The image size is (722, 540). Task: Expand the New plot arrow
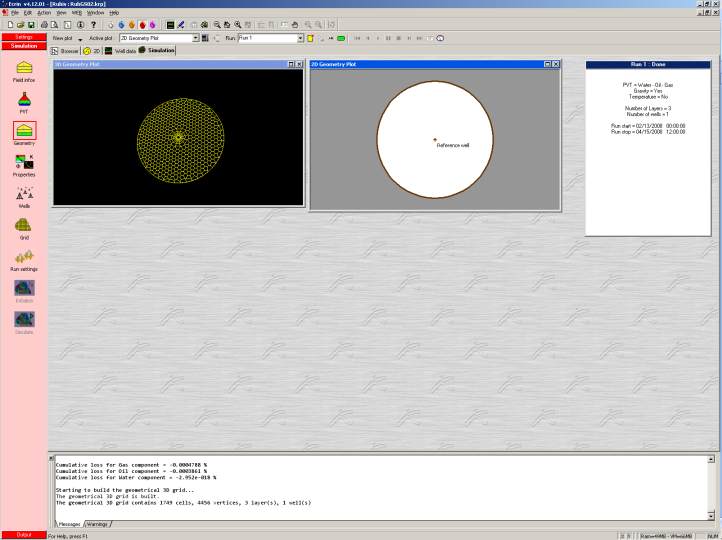[x=80, y=39]
